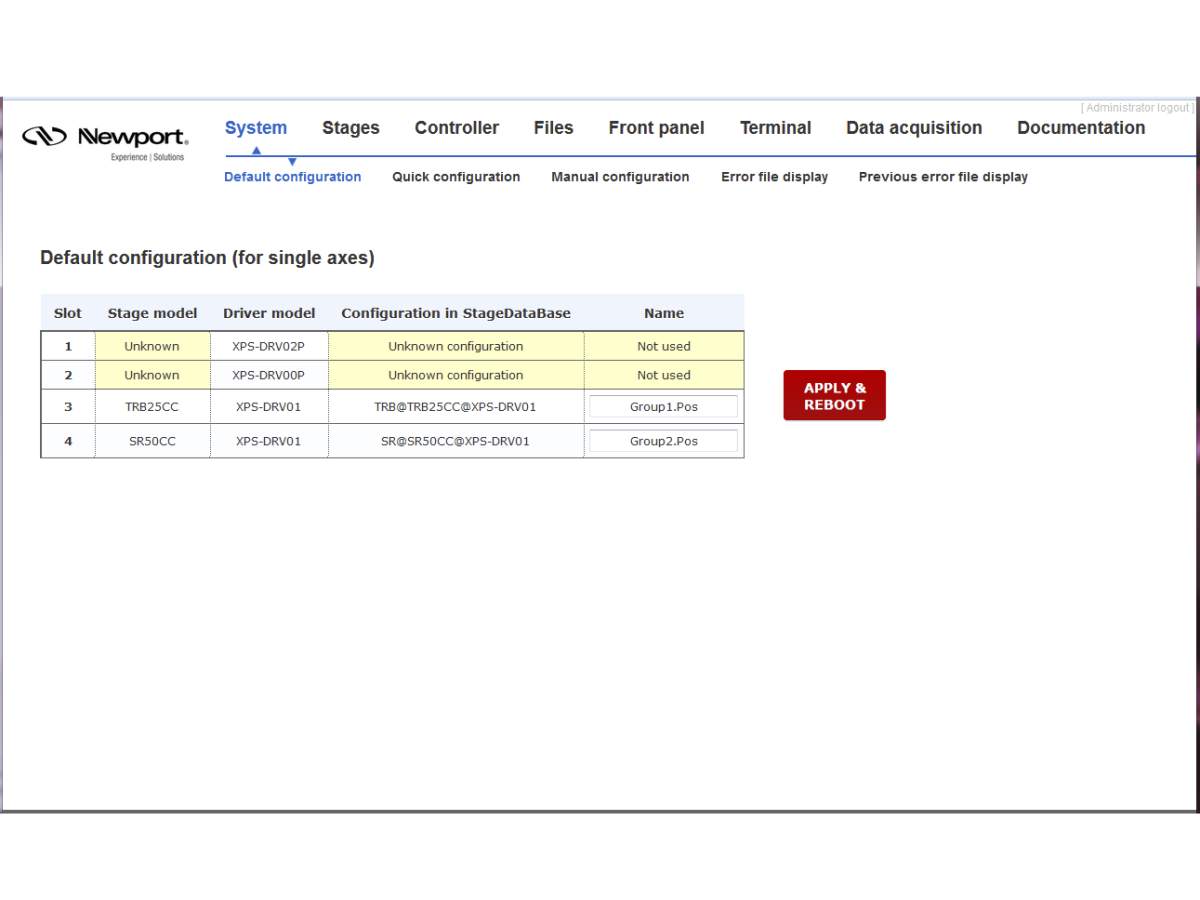Open the Stages menu
1200x900 pixels.
[x=351, y=128]
